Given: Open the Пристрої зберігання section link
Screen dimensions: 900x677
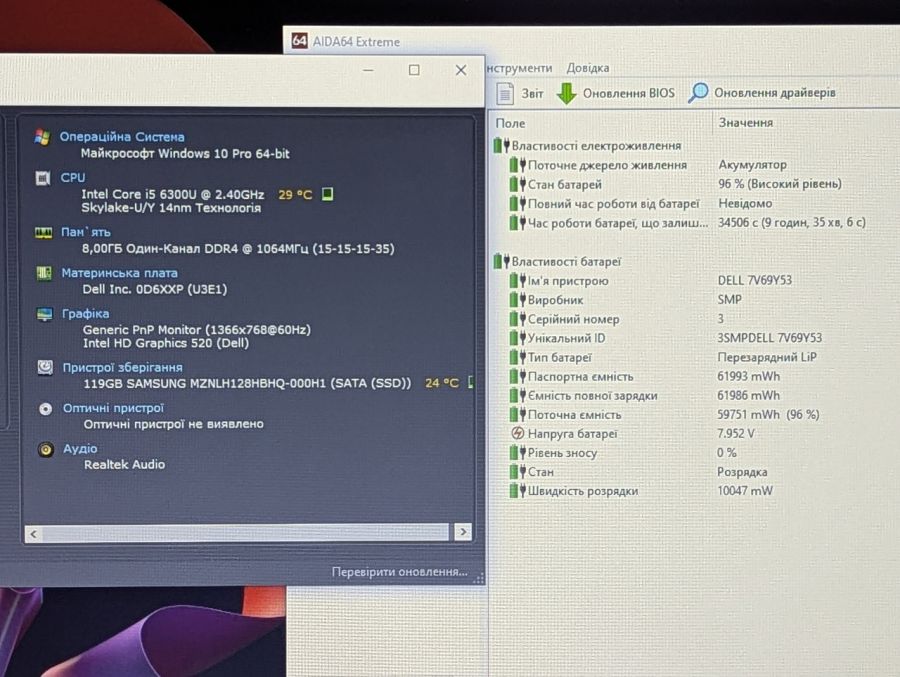Looking at the screenshot, I should pyautogui.click(x=122, y=367).
